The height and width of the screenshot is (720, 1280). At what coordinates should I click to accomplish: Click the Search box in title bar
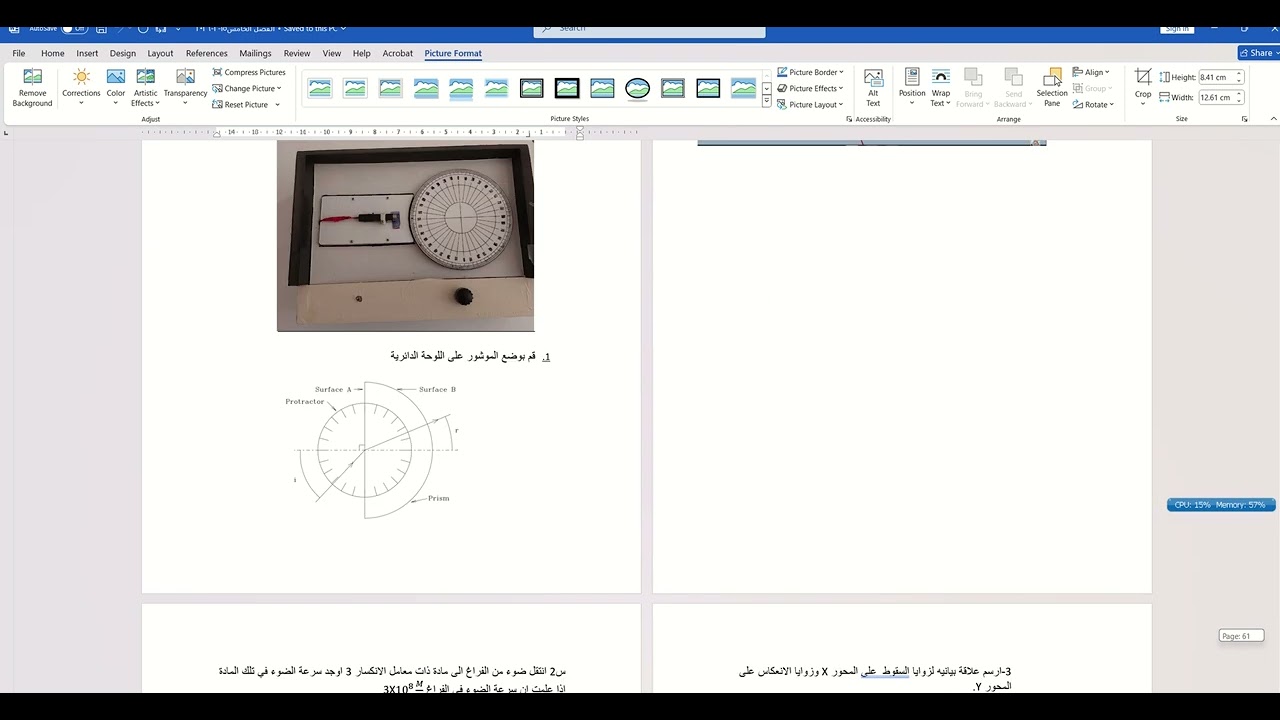pos(650,30)
